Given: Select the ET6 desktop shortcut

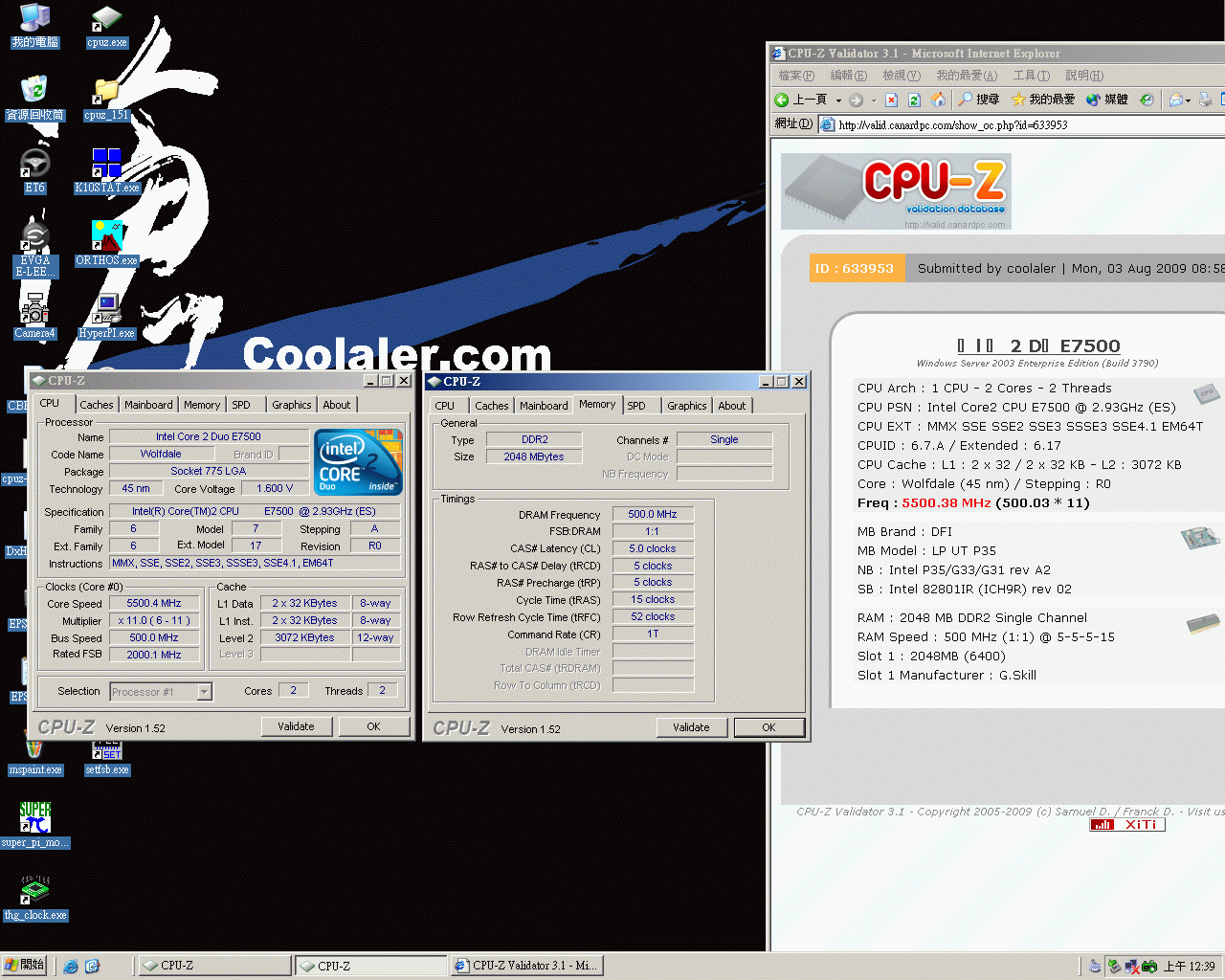Looking at the screenshot, I should [x=34, y=171].
